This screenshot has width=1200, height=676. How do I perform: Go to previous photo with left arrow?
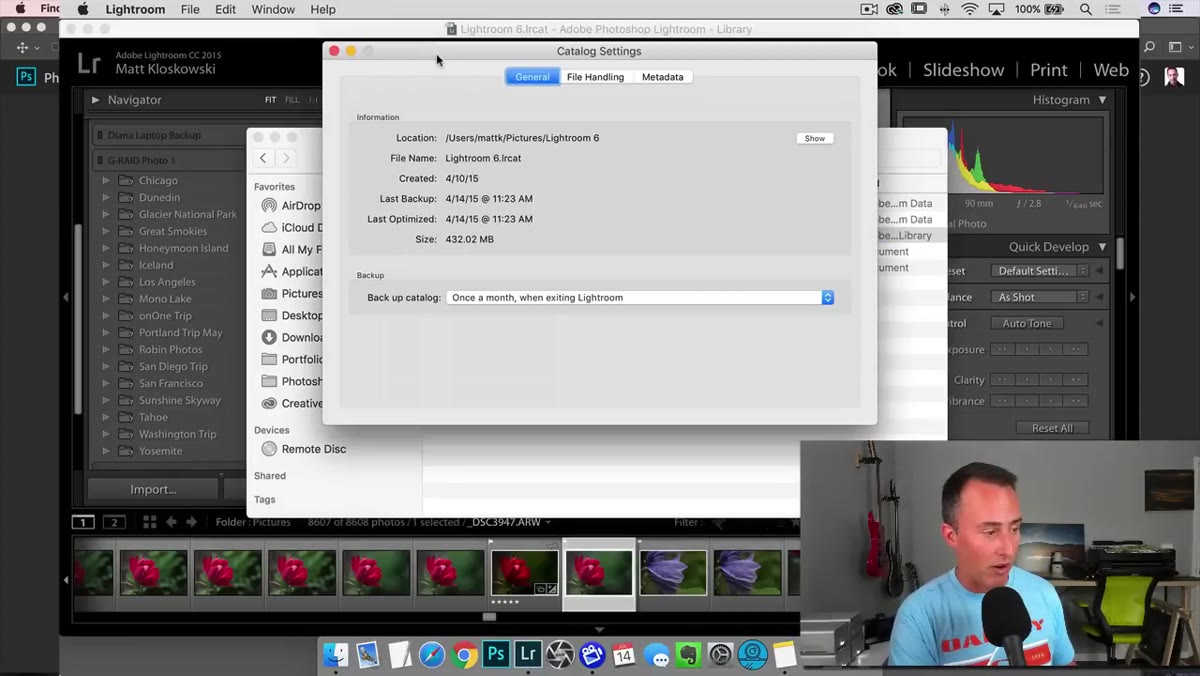tap(171, 522)
